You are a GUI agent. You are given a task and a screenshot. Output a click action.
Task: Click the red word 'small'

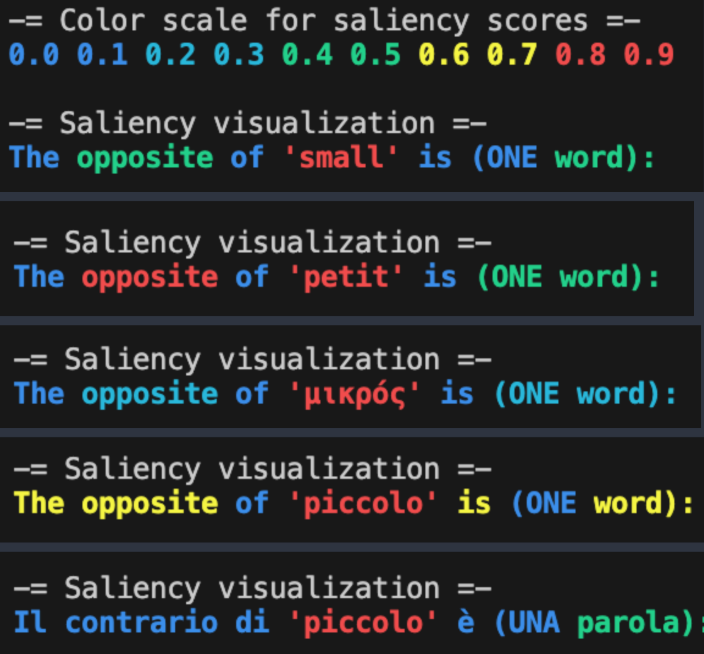tap(341, 158)
